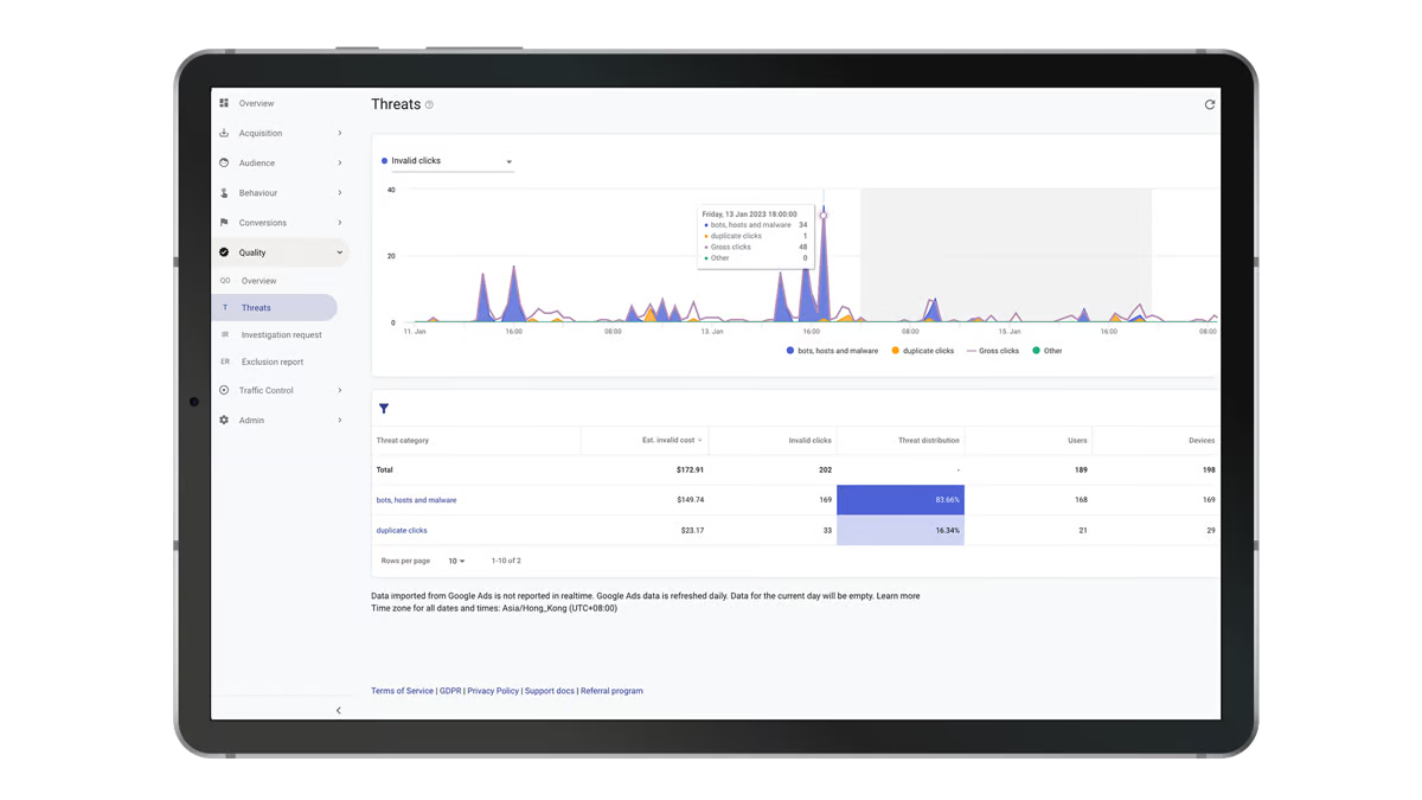
Task: Click the Acquisition download icon in sidebar
Action: 224,133
